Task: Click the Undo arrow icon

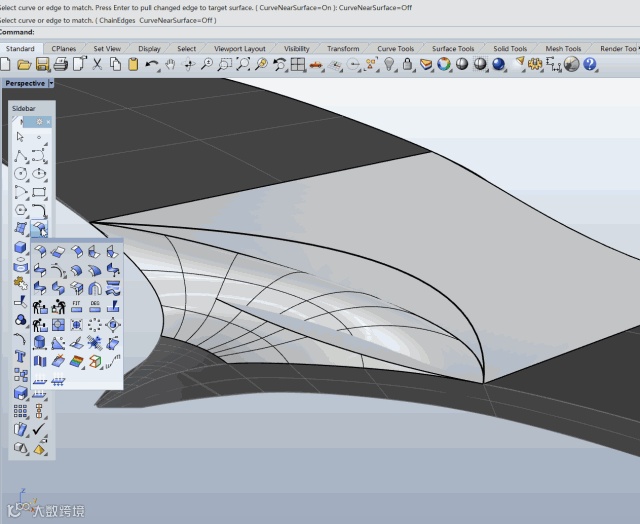Action: tap(152, 64)
